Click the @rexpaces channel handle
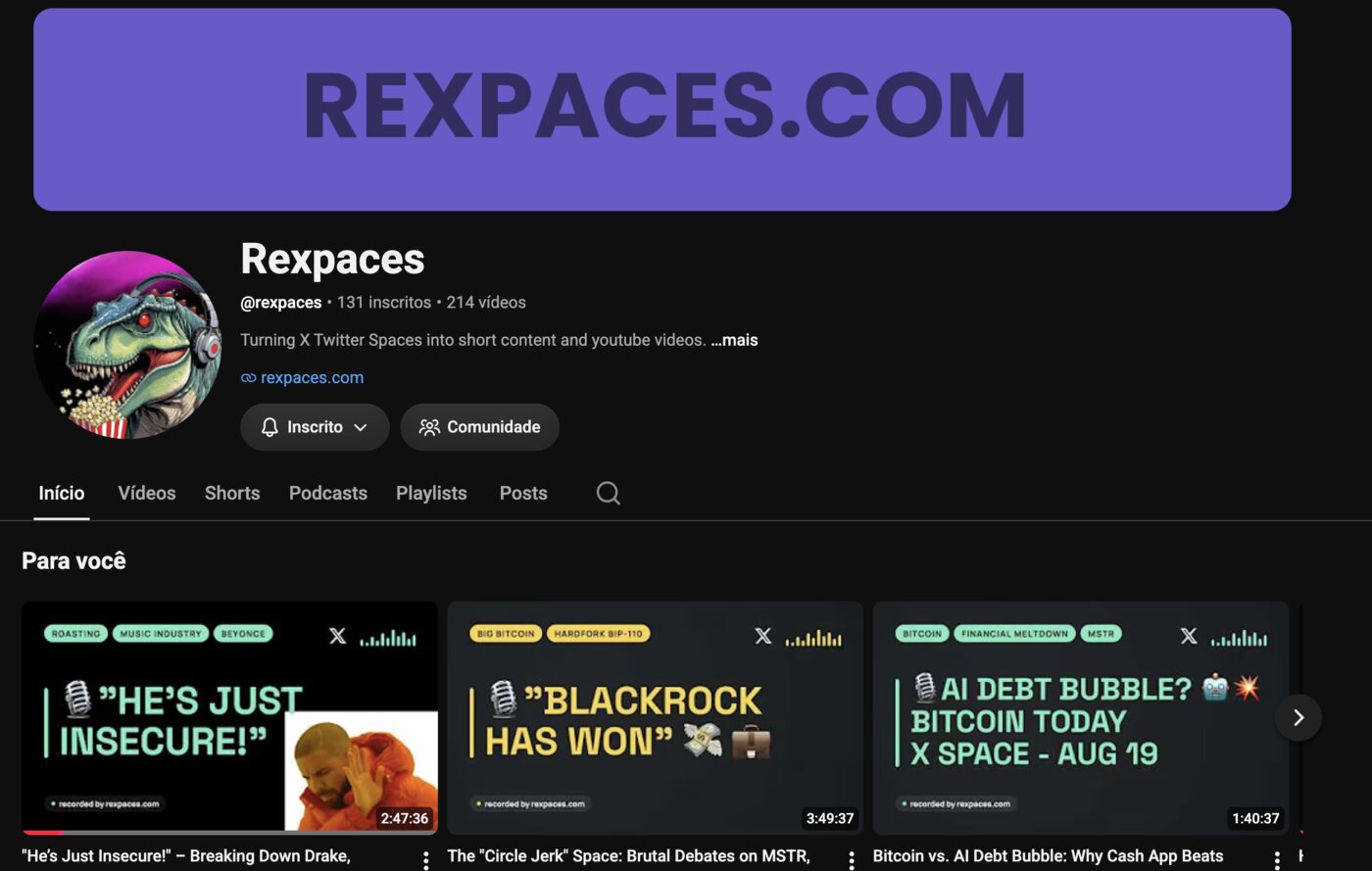This screenshot has height=871, width=1372. 281,303
